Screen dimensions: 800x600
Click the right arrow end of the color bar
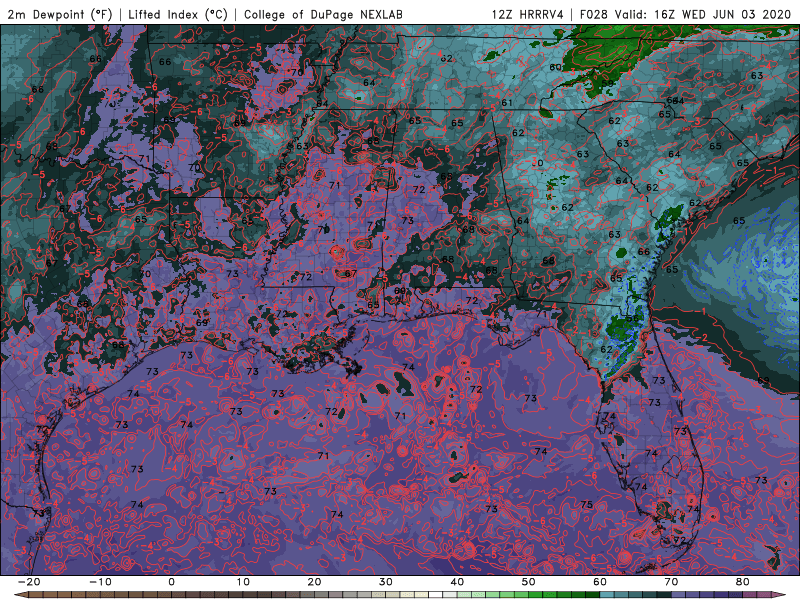pos(781,595)
